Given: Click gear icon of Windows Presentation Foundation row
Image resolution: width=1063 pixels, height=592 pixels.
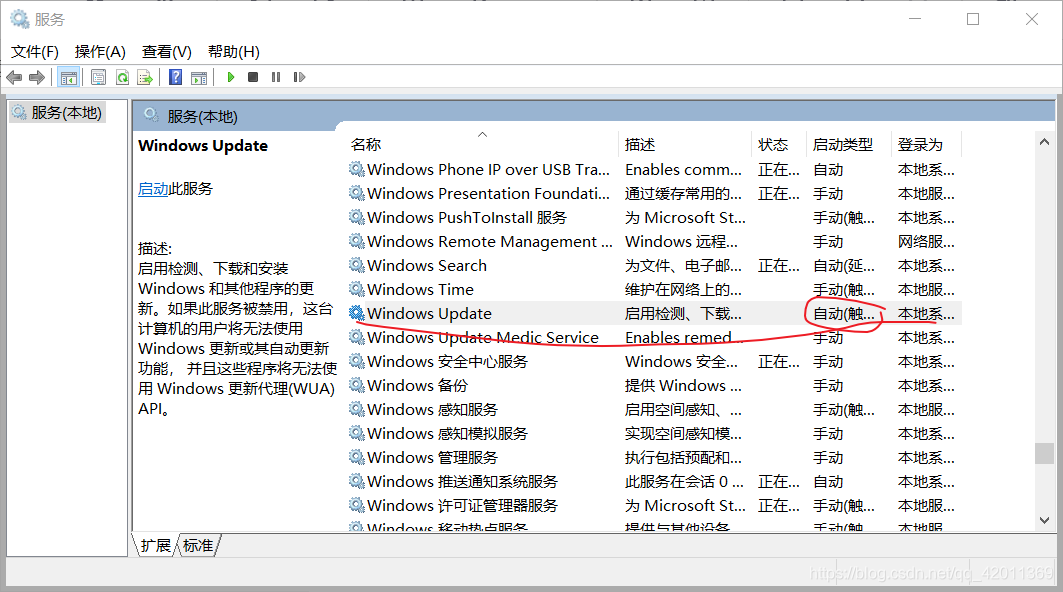Looking at the screenshot, I should (x=357, y=193).
